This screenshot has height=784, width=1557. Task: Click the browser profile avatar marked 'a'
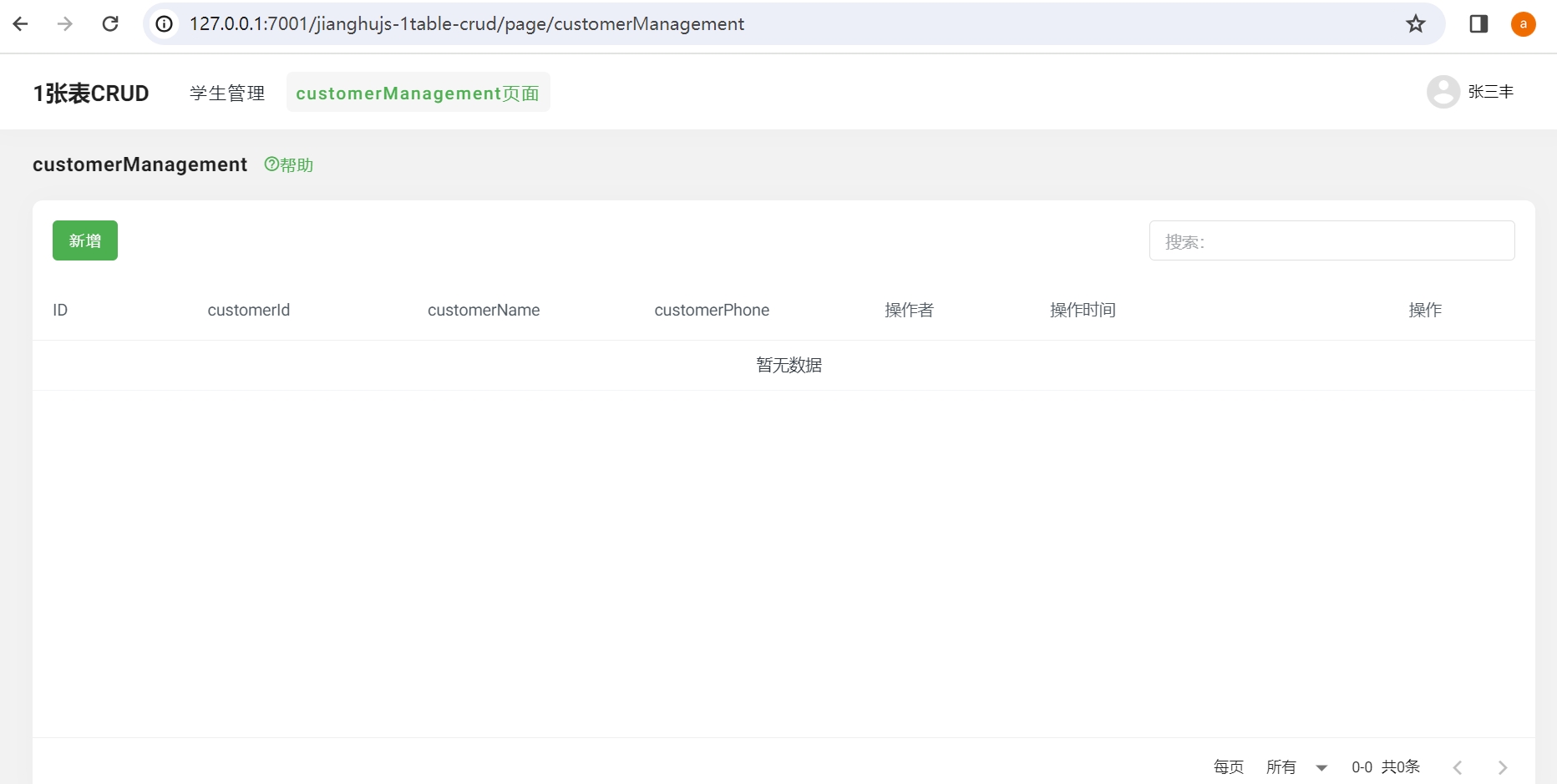1524,23
